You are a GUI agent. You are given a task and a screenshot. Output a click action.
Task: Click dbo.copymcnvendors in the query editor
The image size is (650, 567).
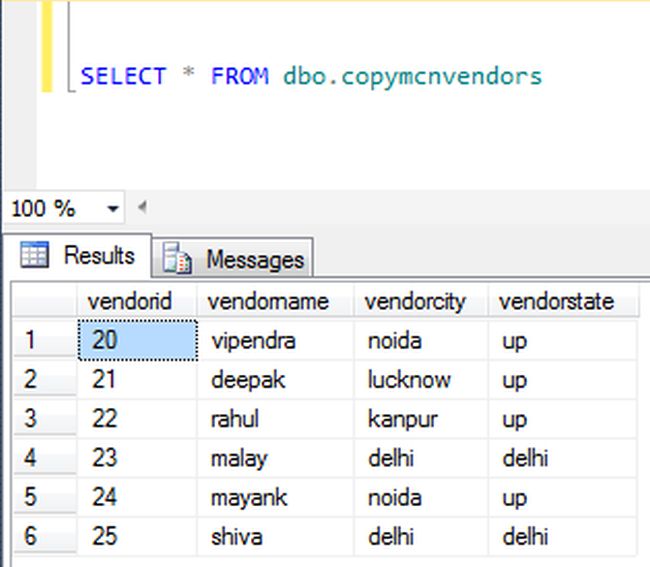pos(413,77)
